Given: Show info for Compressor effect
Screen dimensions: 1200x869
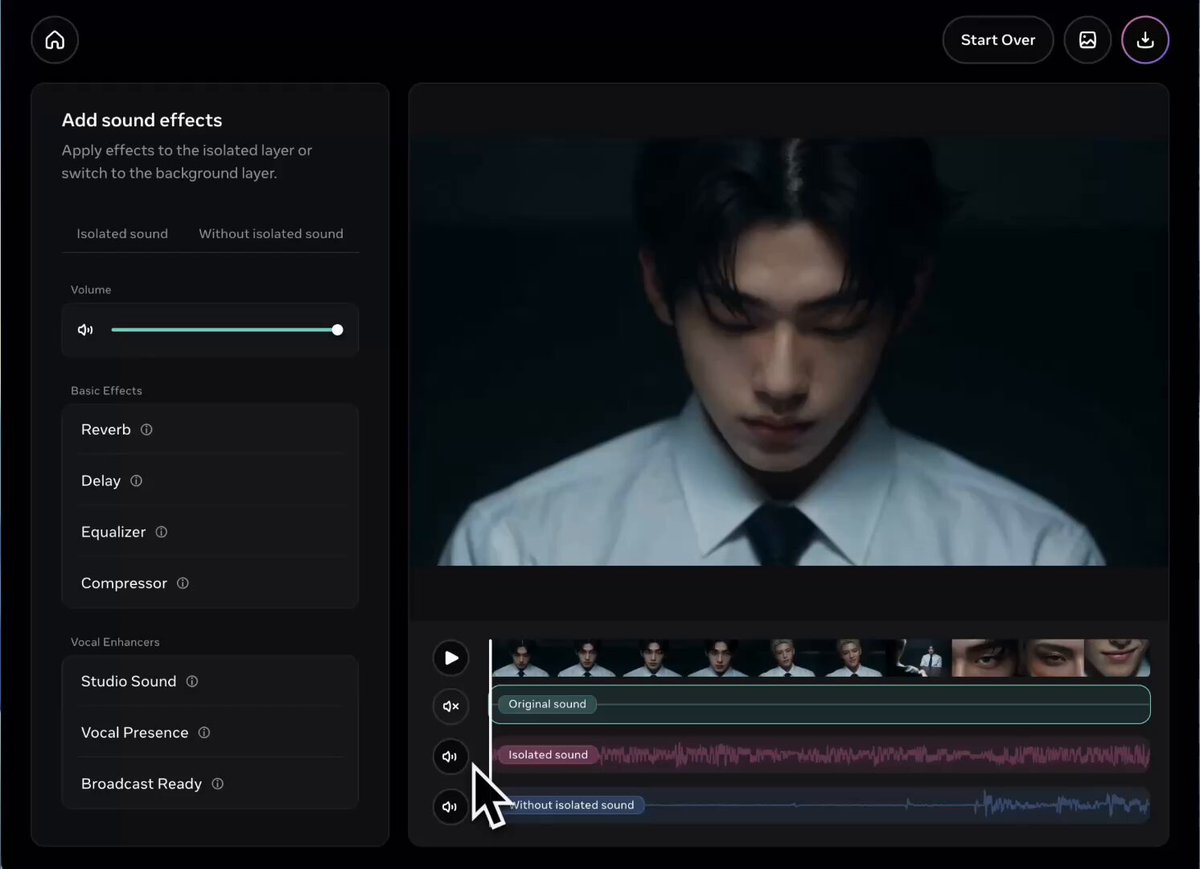Looking at the screenshot, I should tap(182, 583).
